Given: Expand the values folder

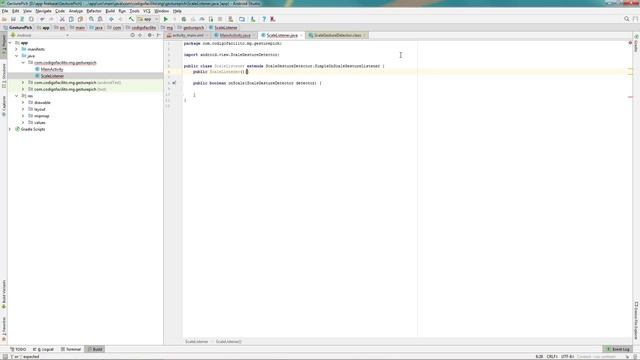Looking at the screenshot, I should coord(23,122).
